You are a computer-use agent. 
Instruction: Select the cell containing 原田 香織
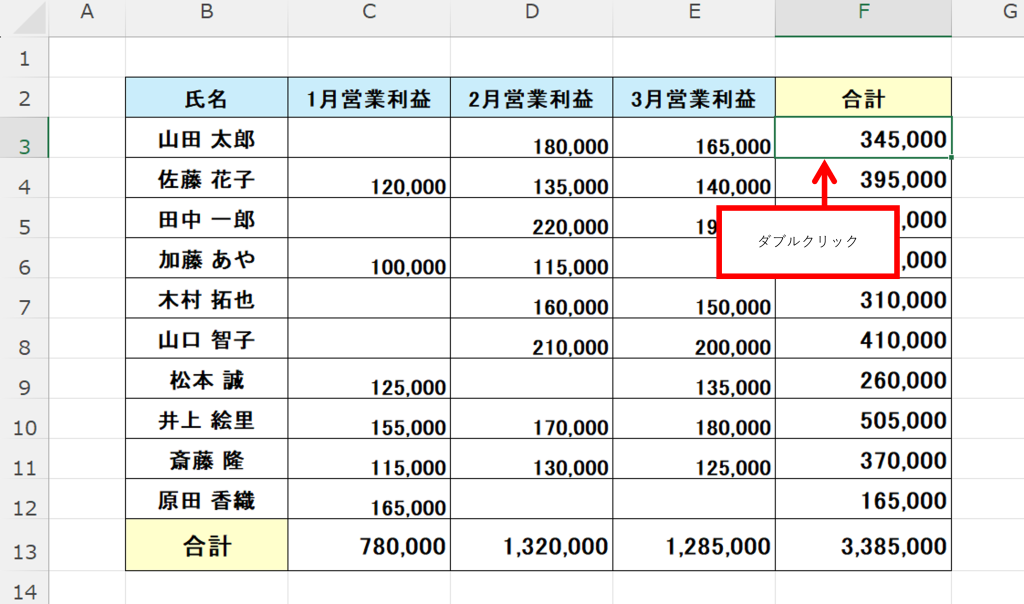206,500
